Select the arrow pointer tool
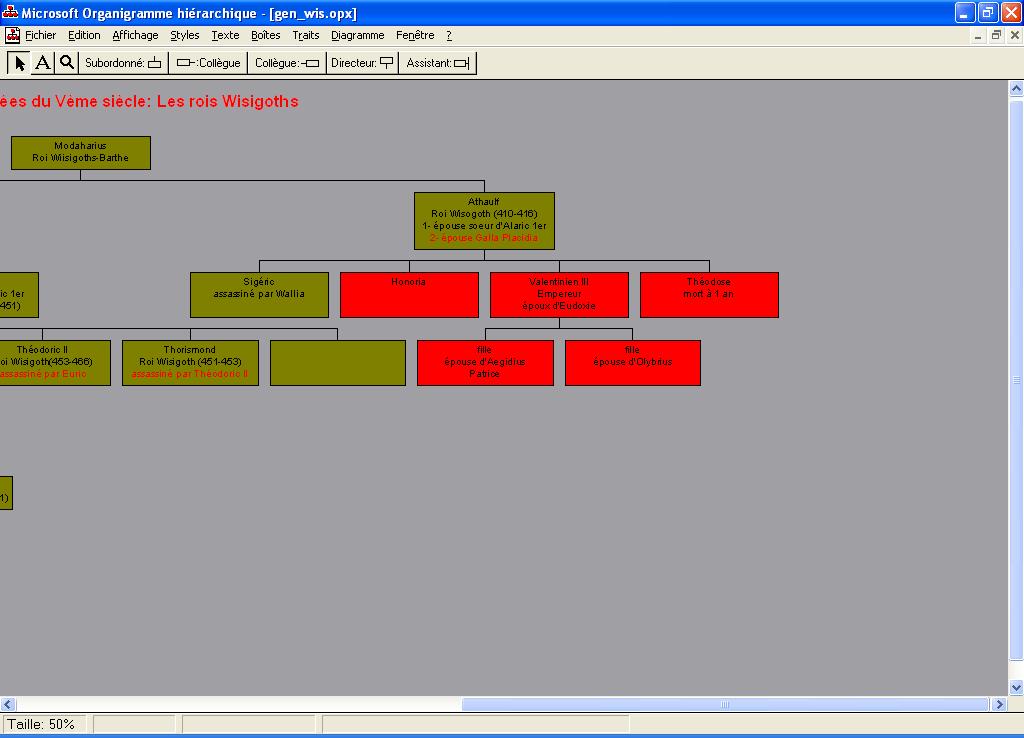1024x738 pixels. (x=19, y=63)
